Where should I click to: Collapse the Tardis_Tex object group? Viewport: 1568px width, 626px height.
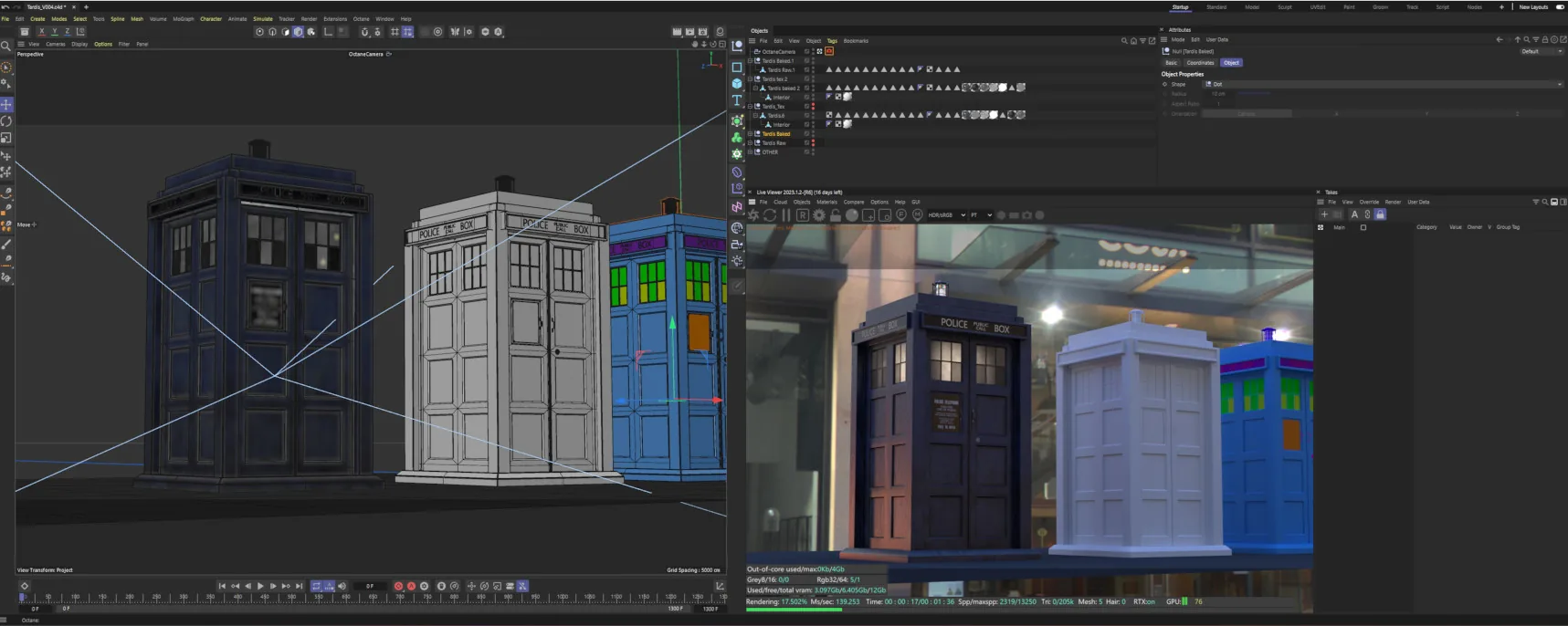pos(751,107)
